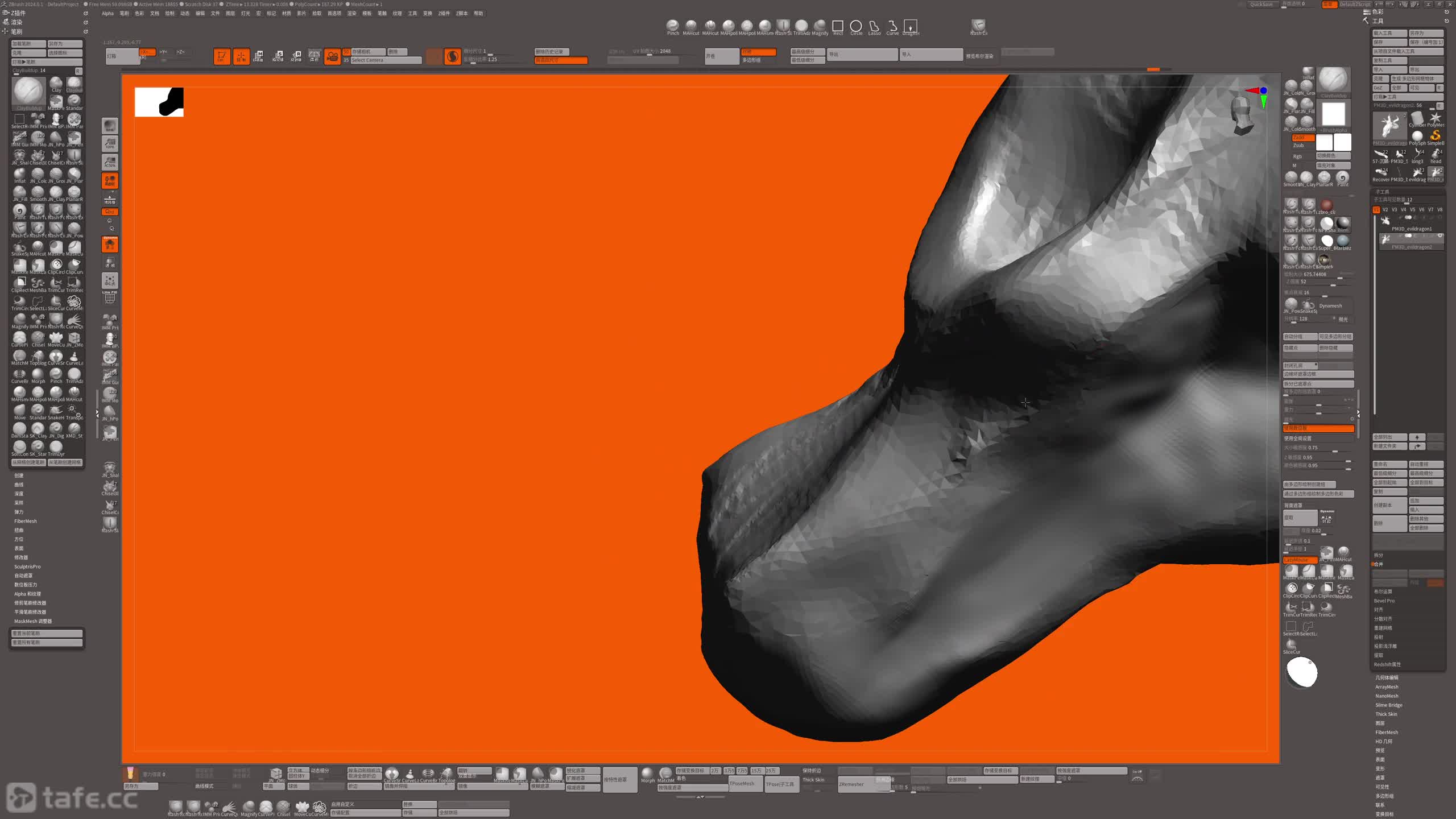The height and width of the screenshot is (819, 1456).
Task: Select the PolyMesh star tool
Action: [1435, 119]
